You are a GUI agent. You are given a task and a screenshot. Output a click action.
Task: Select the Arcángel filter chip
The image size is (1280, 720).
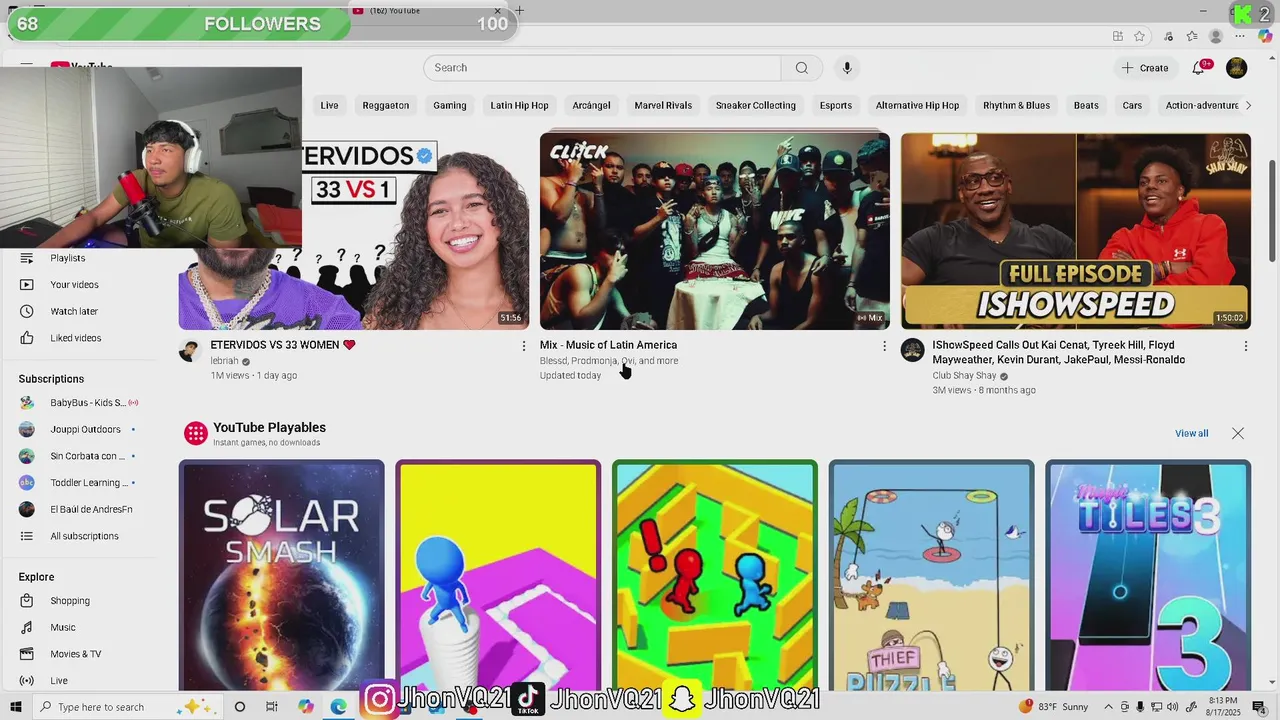point(591,105)
